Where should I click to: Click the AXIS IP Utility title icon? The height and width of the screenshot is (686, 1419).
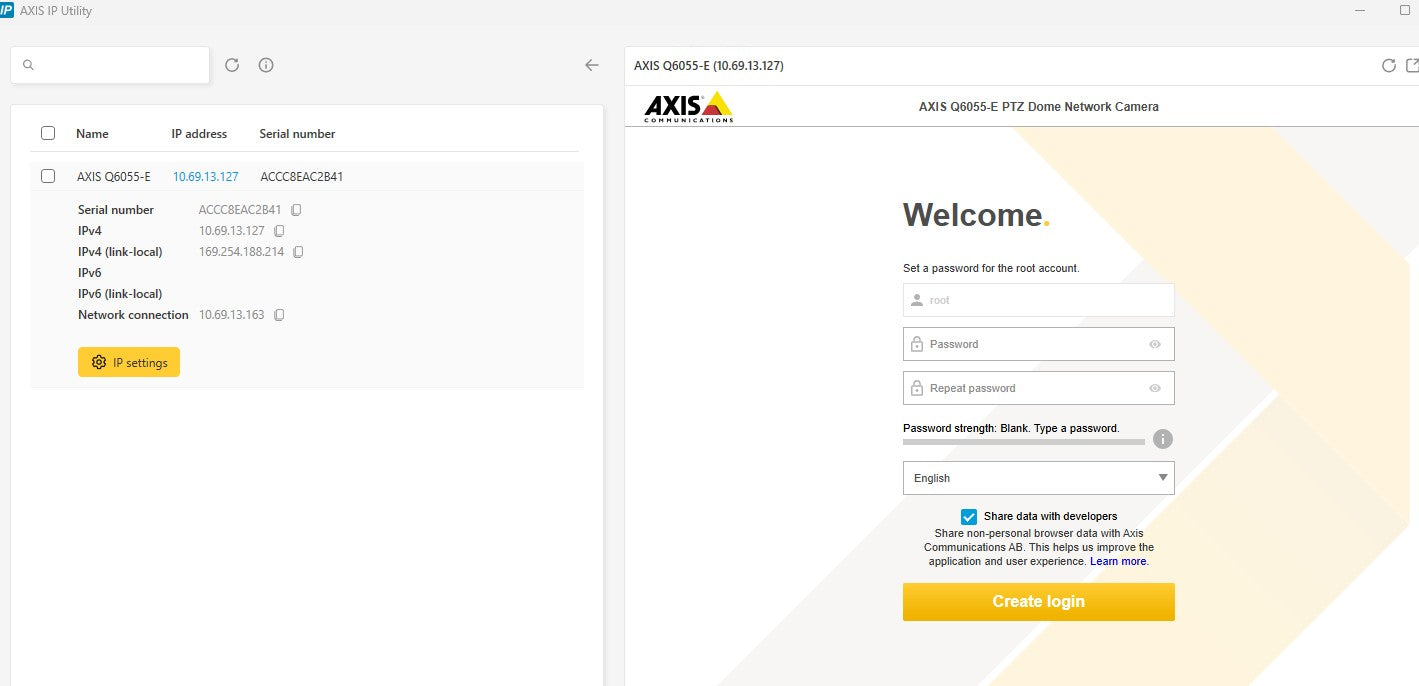tap(6, 11)
